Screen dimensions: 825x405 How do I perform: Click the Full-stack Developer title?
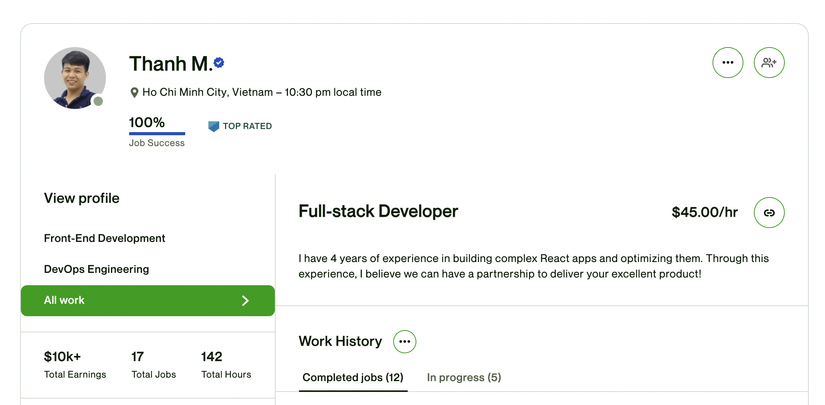[x=378, y=211]
